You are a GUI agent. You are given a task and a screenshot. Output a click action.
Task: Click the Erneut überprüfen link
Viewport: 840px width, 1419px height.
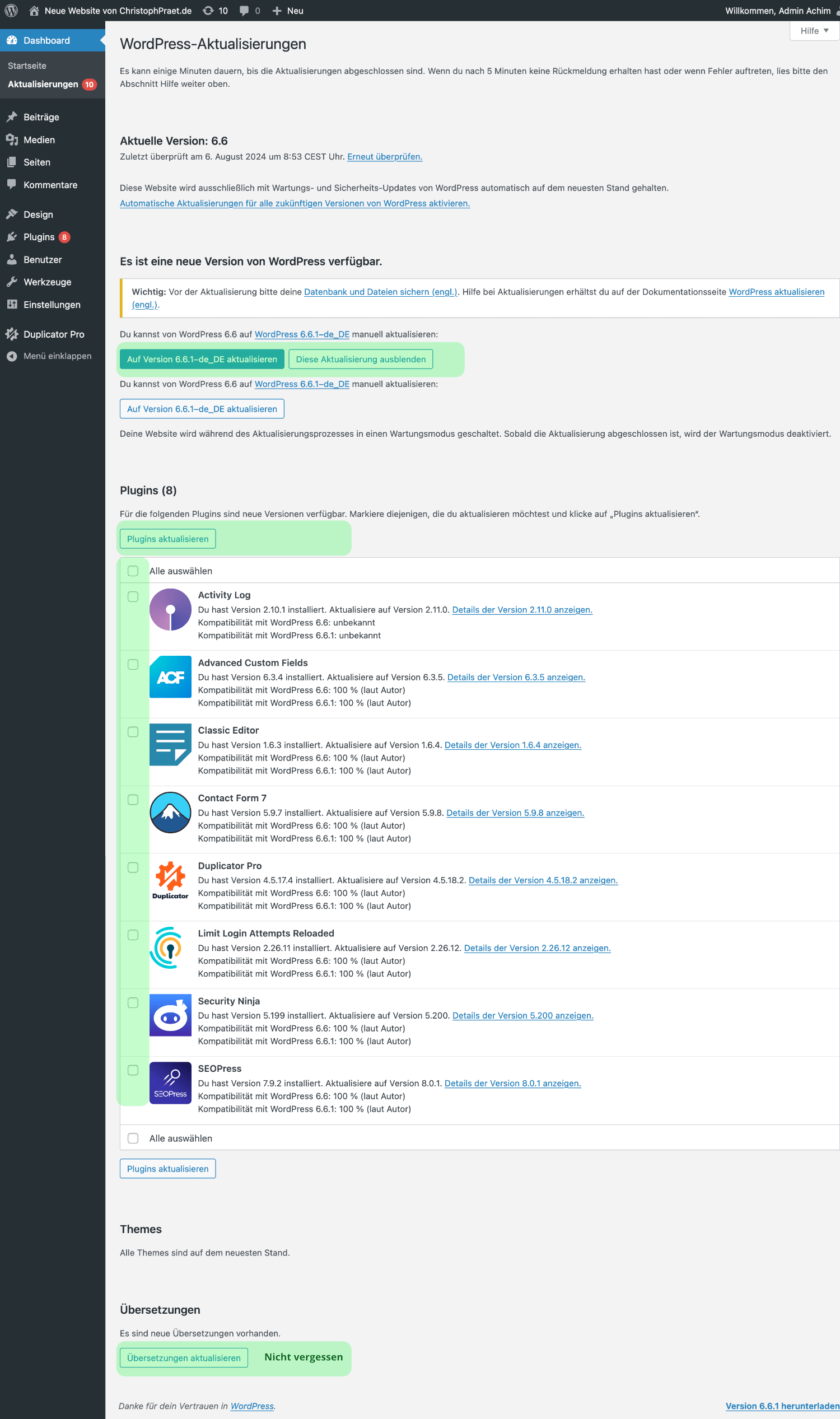(385, 157)
